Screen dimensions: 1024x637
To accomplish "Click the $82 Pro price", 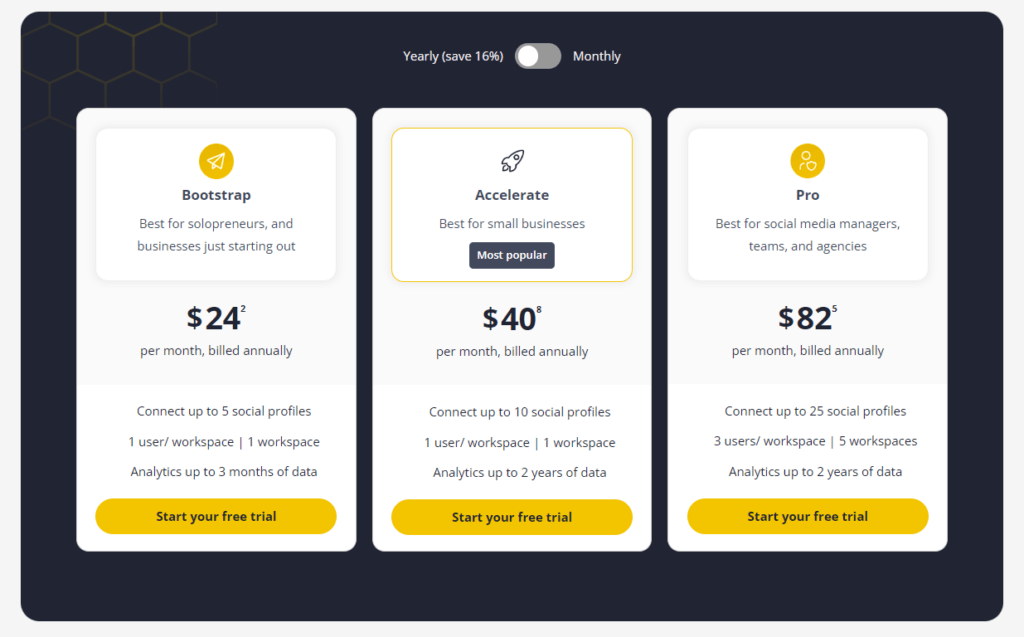I will (808, 318).
